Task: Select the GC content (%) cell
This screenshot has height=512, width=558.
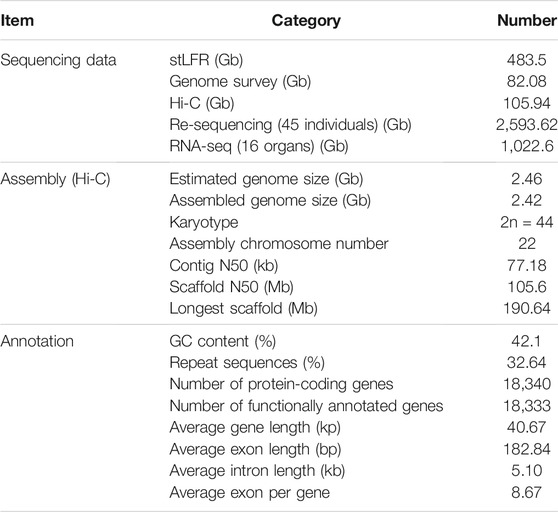Action: click(223, 342)
